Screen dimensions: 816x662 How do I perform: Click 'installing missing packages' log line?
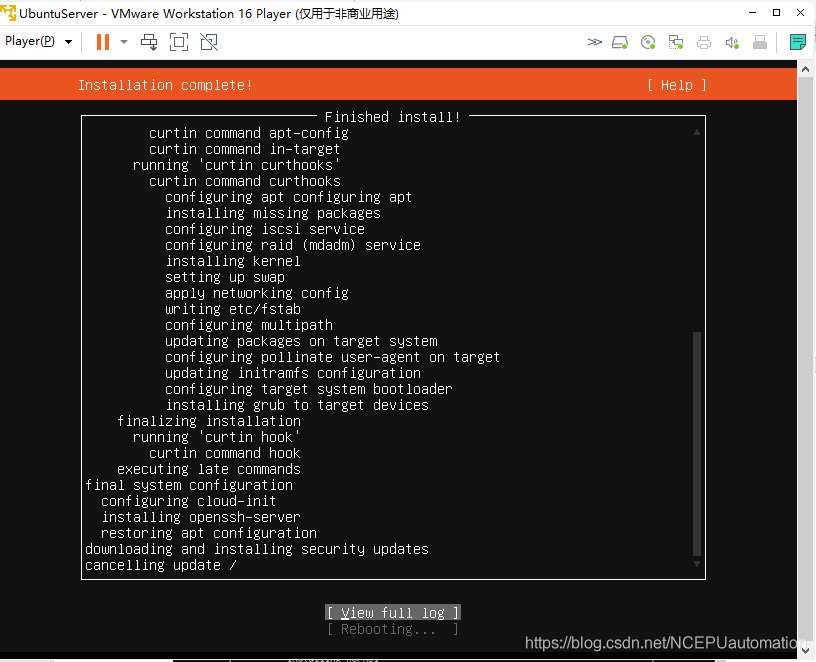pyautogui.click(x=273, y=213)
